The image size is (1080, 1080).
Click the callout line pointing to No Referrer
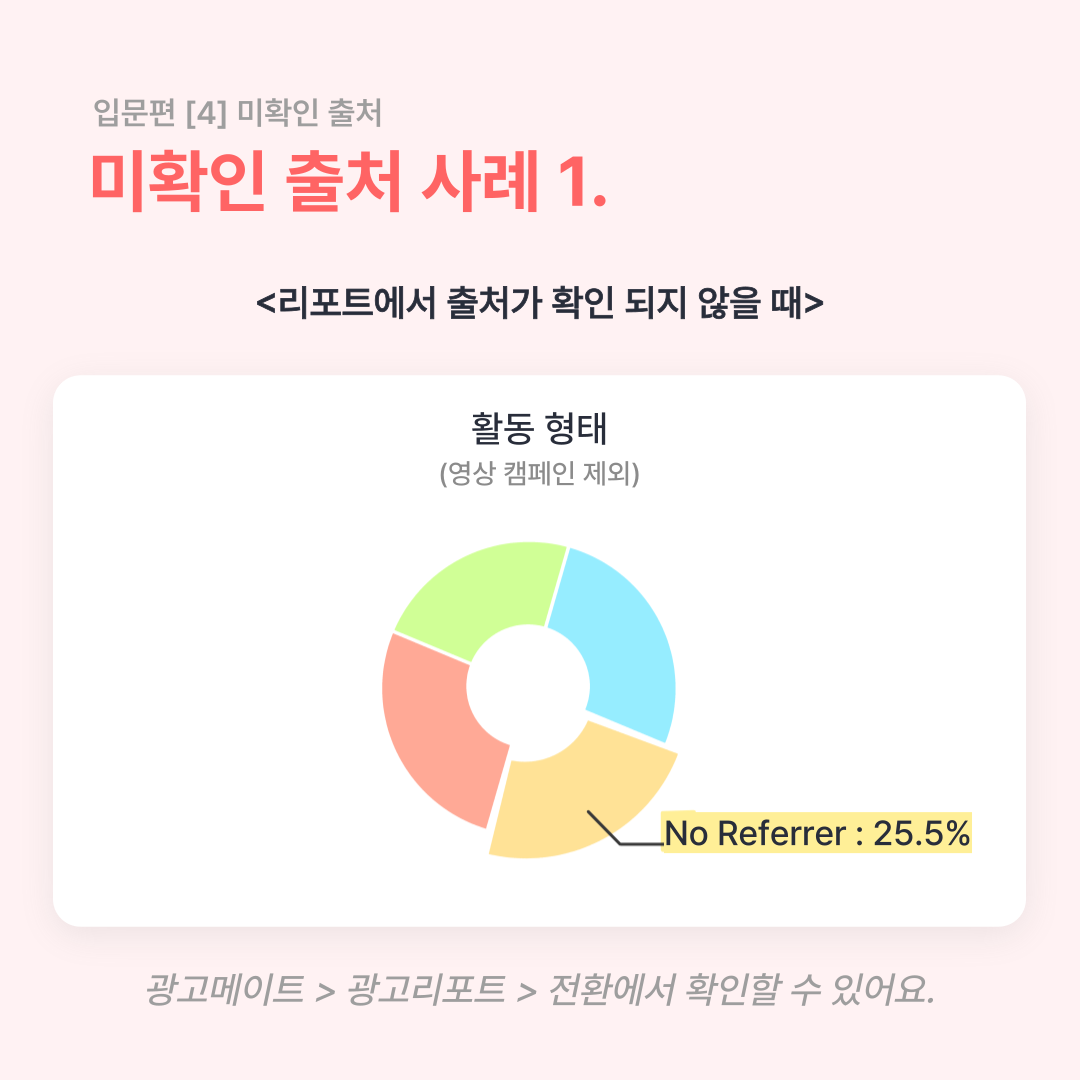(x=623, y=829)
